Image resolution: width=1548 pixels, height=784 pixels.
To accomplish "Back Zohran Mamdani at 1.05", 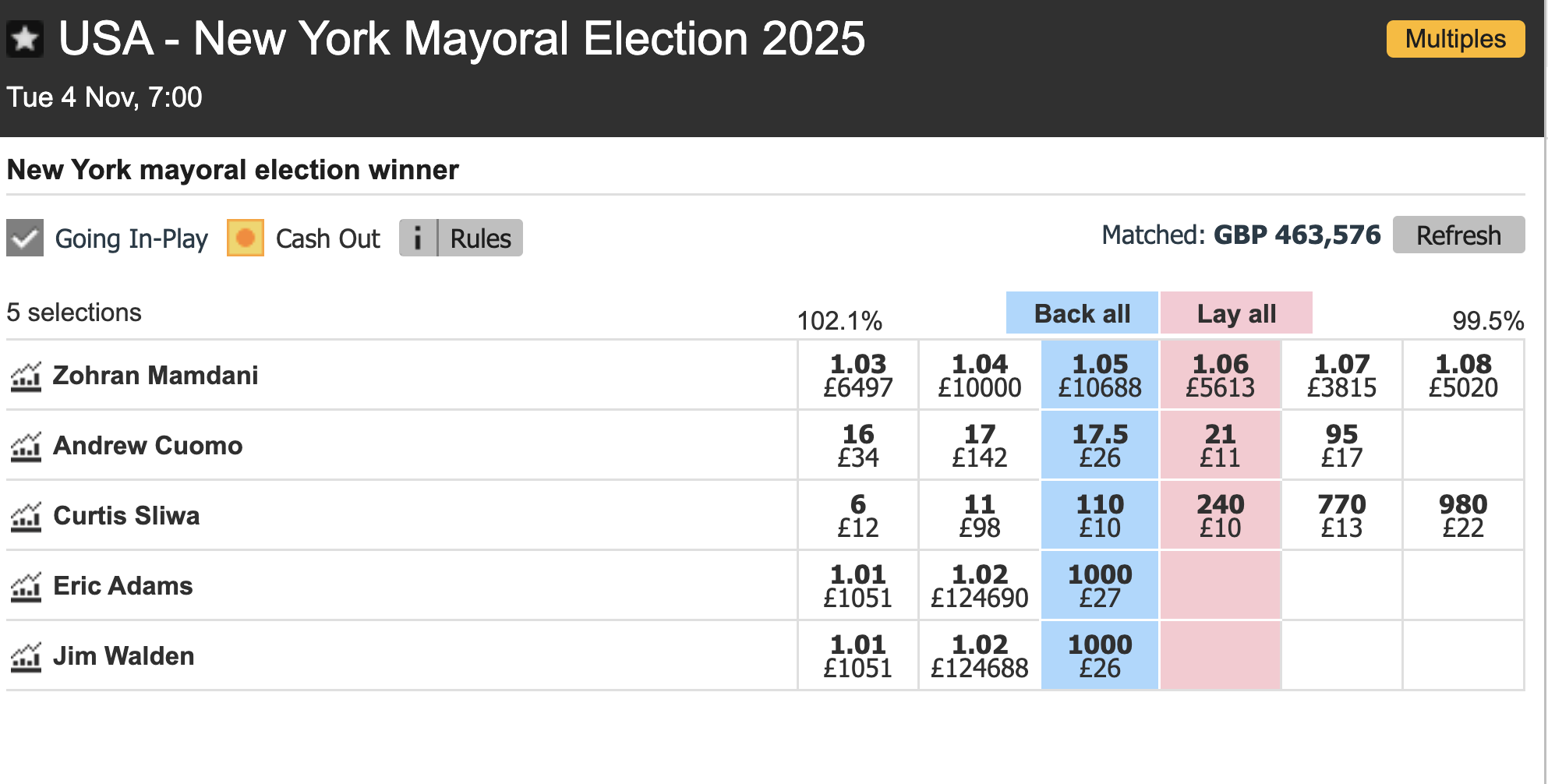I will point(1099,375).
